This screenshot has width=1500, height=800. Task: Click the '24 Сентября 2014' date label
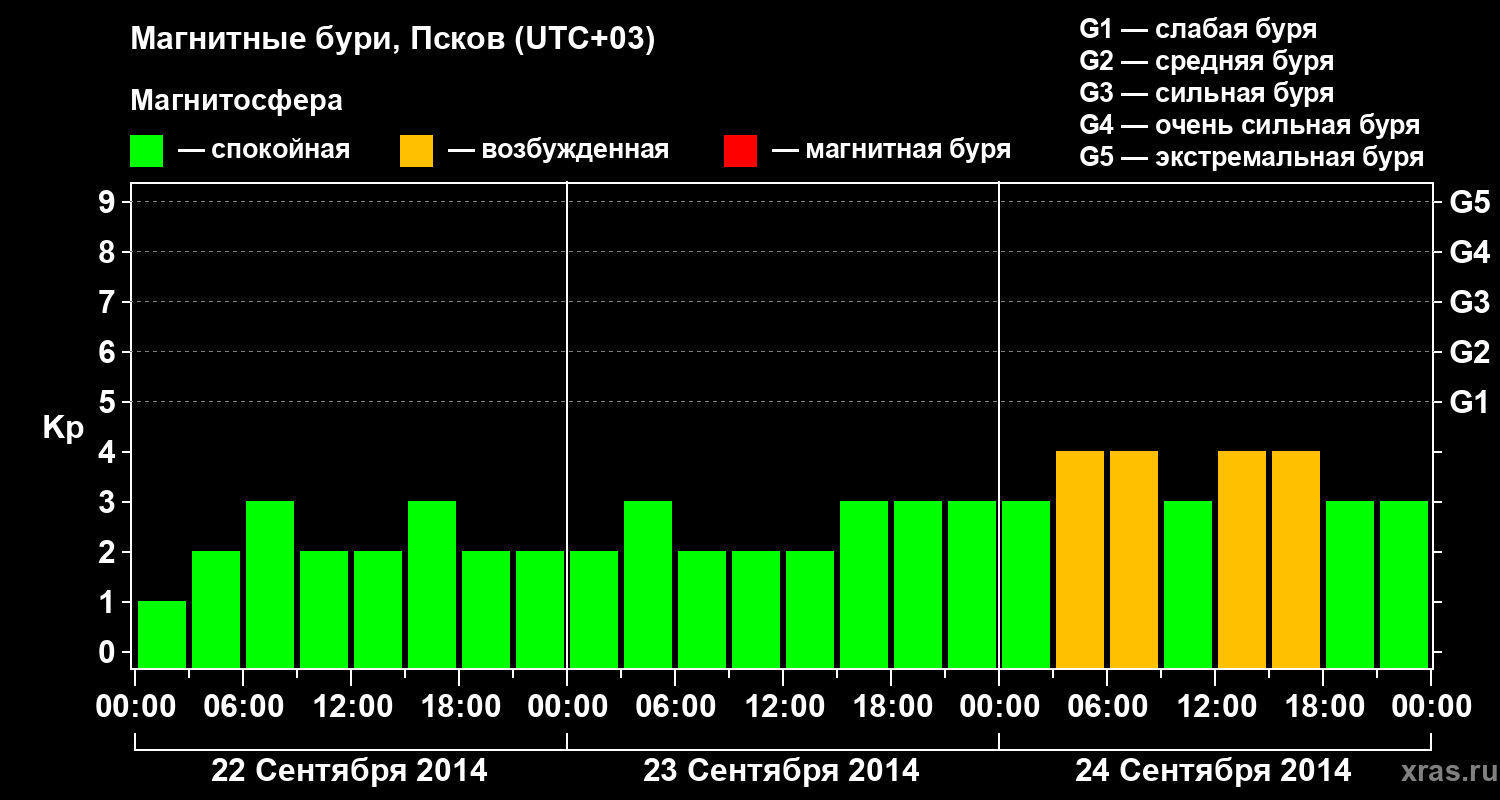[1213, 771]
